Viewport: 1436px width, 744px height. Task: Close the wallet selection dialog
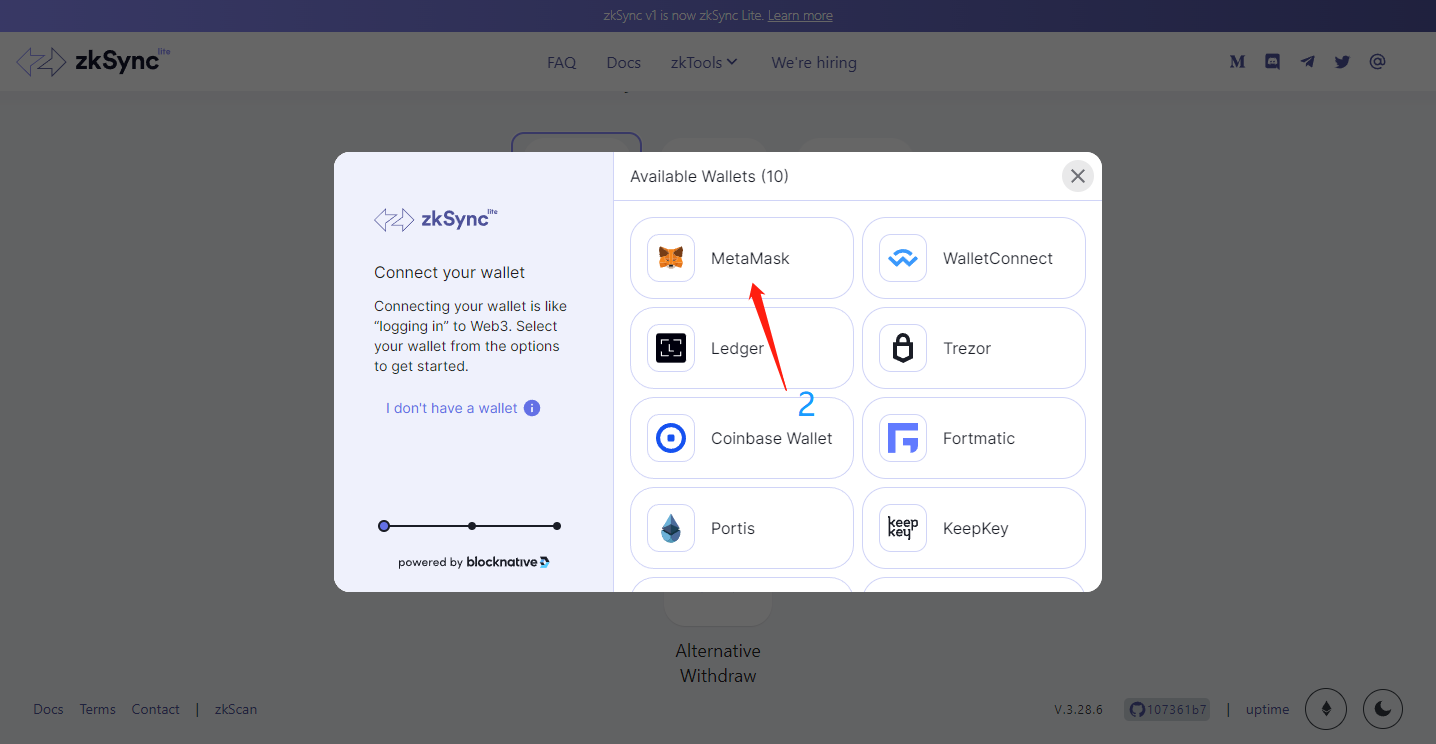(x=1077, y=176)
